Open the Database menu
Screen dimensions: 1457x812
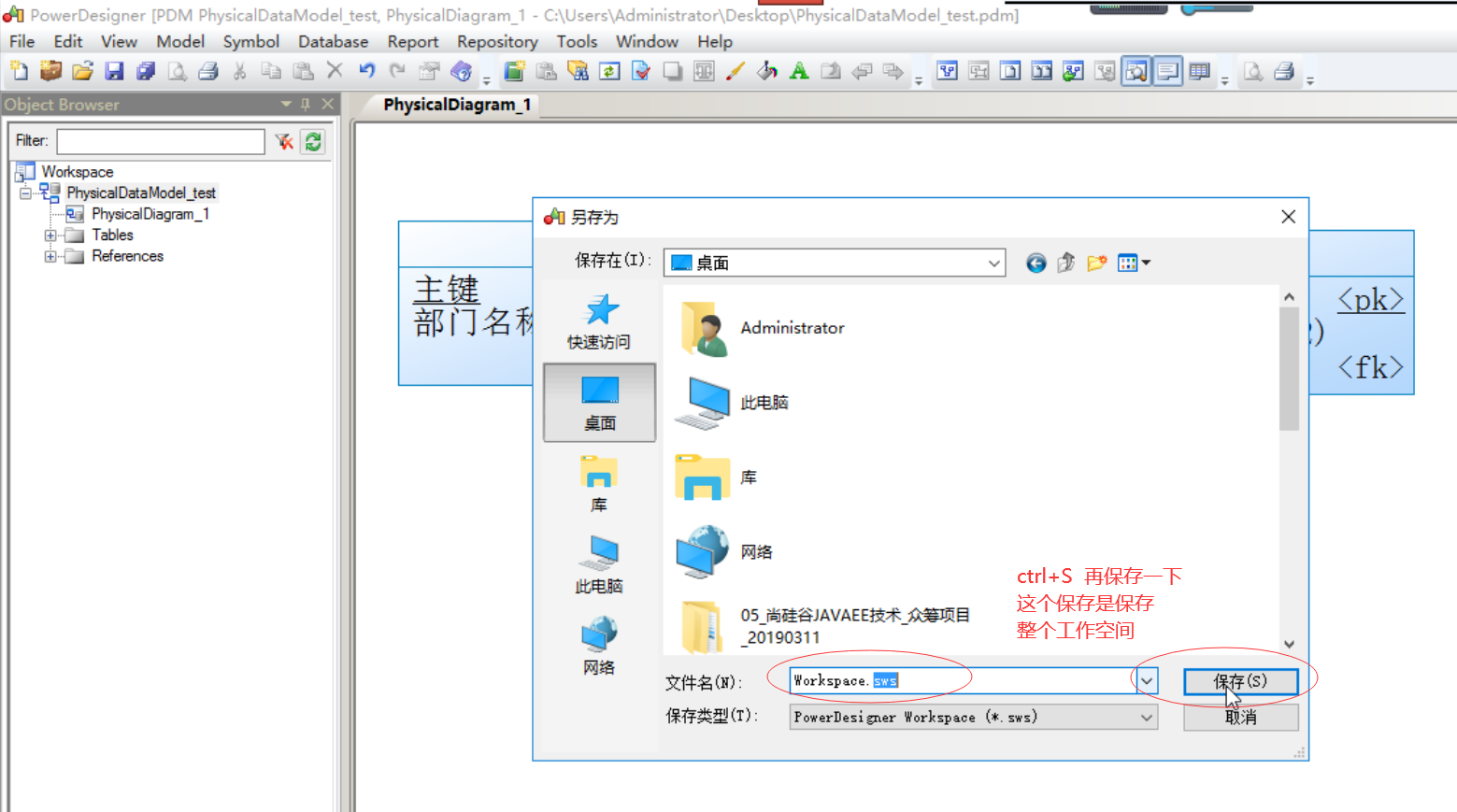pos(333,42)
